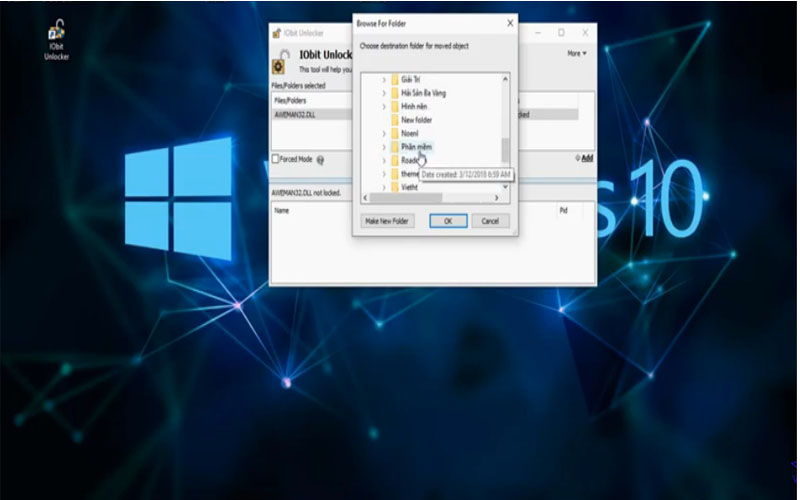The width and height of the screenshot is (800, 500).
Task: Click the horizontal scroll right arrow
Action: click(x=496, y=197)
